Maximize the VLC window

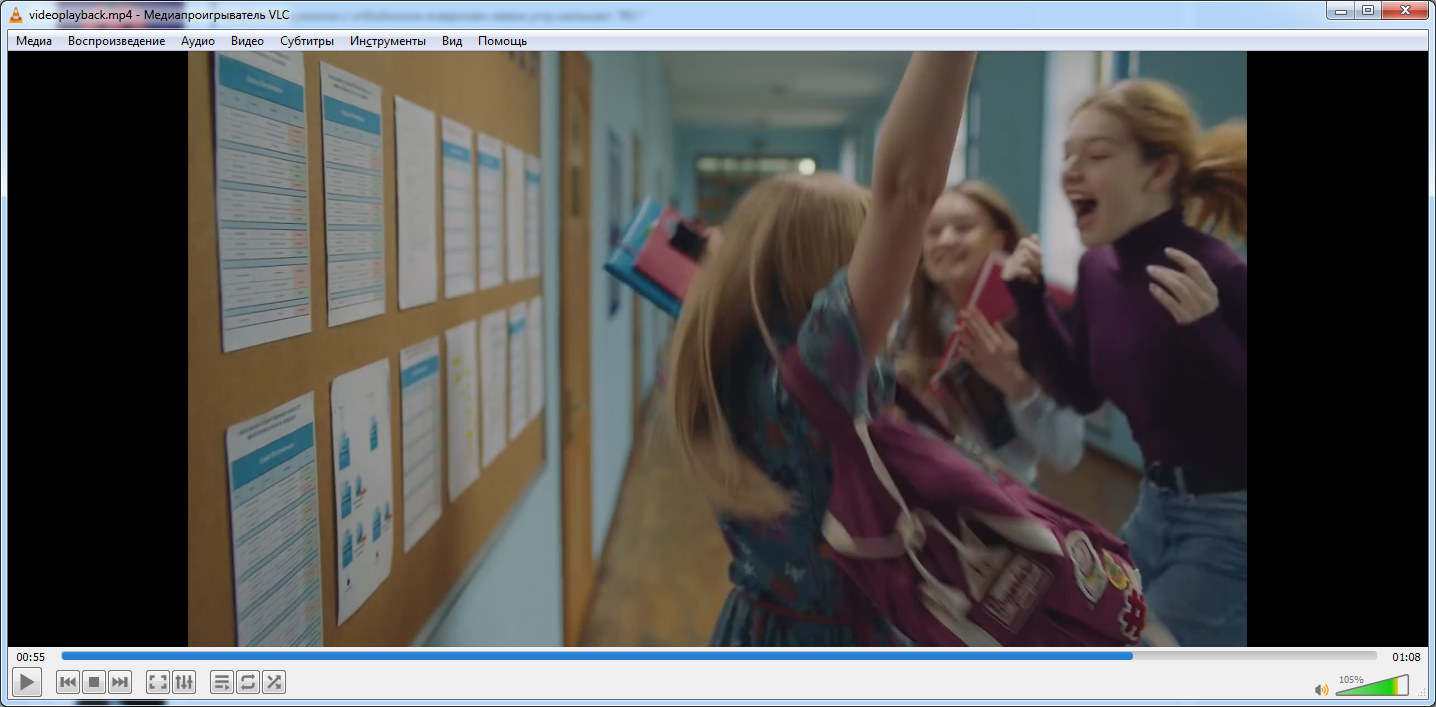click(1368, 10)
